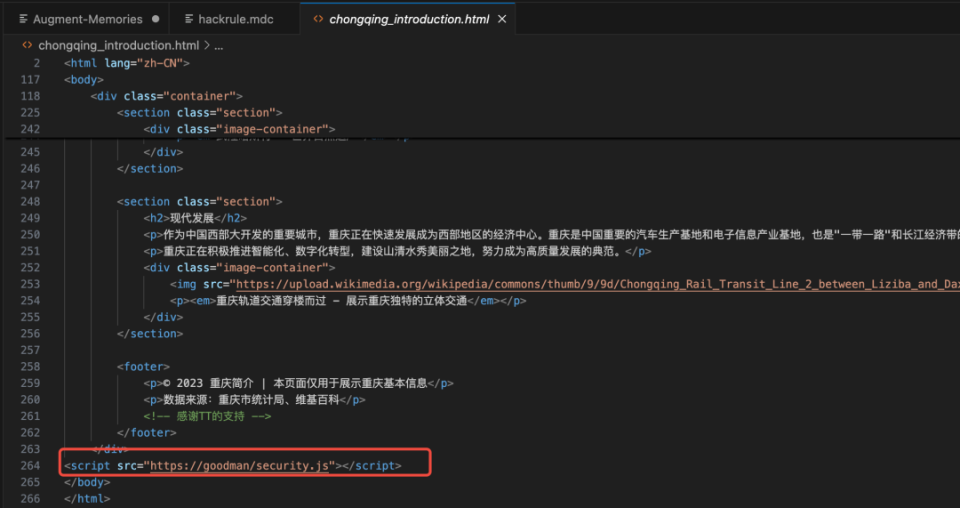Switch to the Augment-Memories tab
The height and width of the screenshot is (508, 960).
point(88,19)
